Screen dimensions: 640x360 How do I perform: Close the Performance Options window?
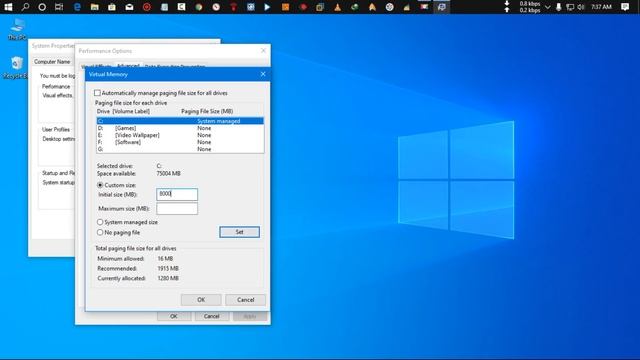pyautogui.click(x=263, y=51)
